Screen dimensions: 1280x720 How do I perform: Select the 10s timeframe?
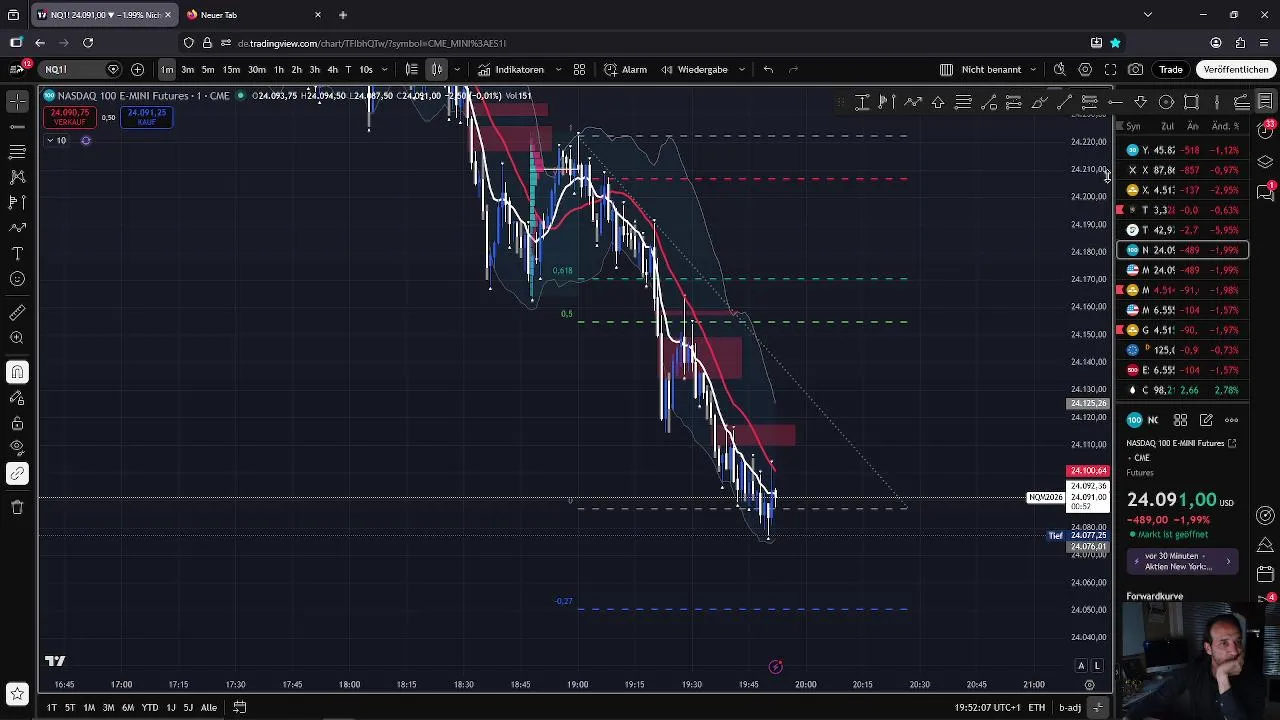tap(365, 69)
